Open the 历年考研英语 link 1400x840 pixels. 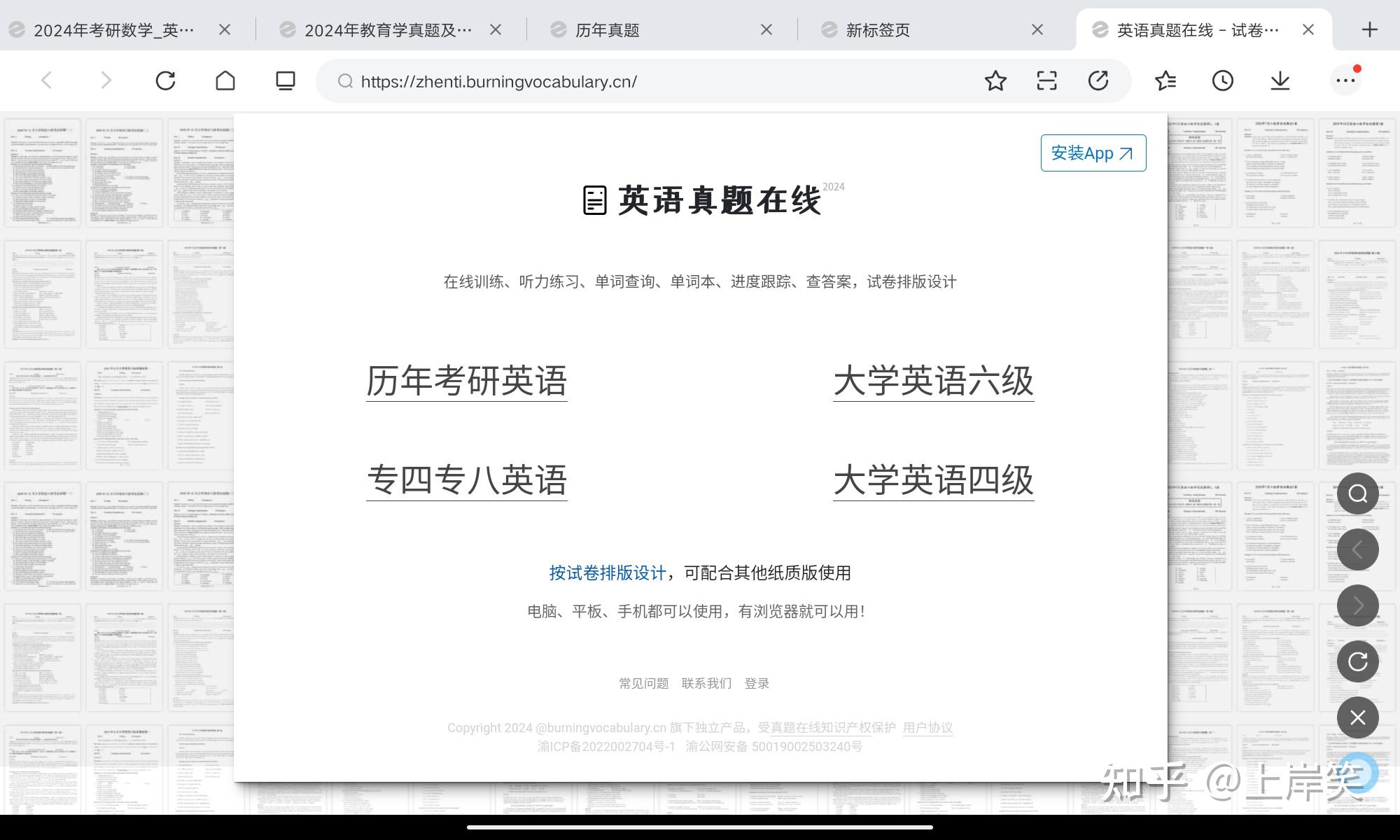pyautogui.click(x=466, y=381)
